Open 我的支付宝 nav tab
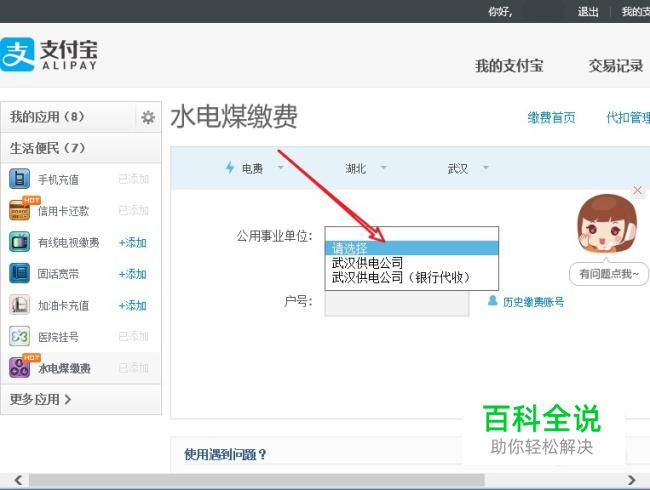 click(509, 66)
